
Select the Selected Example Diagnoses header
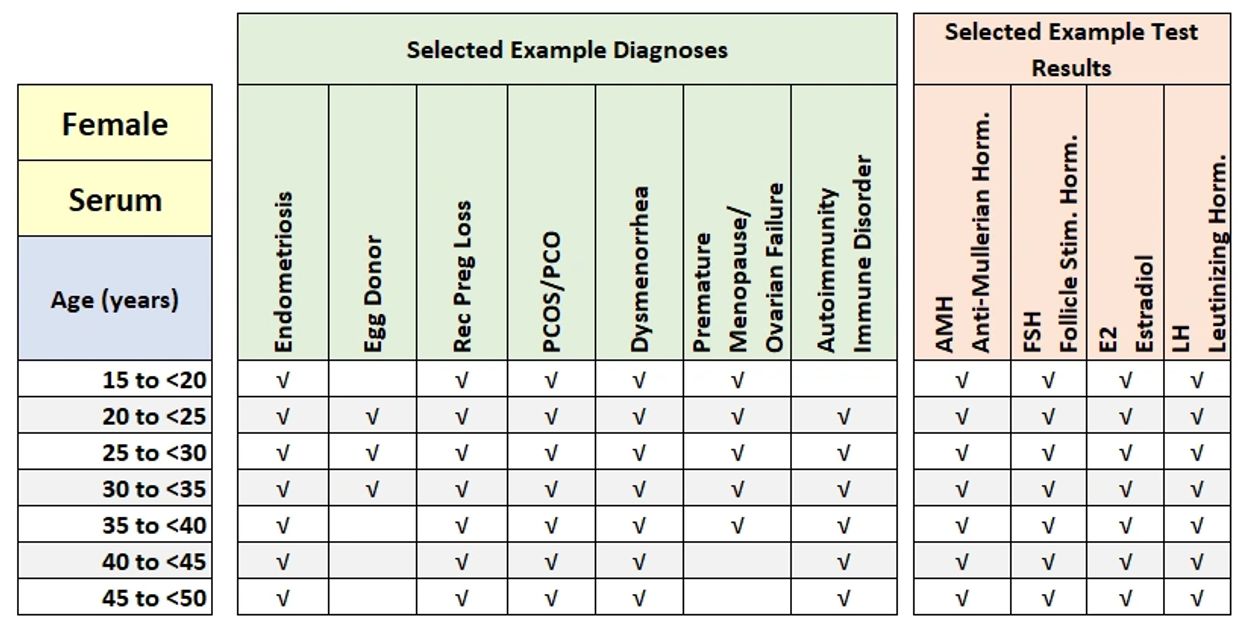tap(567, 49)
